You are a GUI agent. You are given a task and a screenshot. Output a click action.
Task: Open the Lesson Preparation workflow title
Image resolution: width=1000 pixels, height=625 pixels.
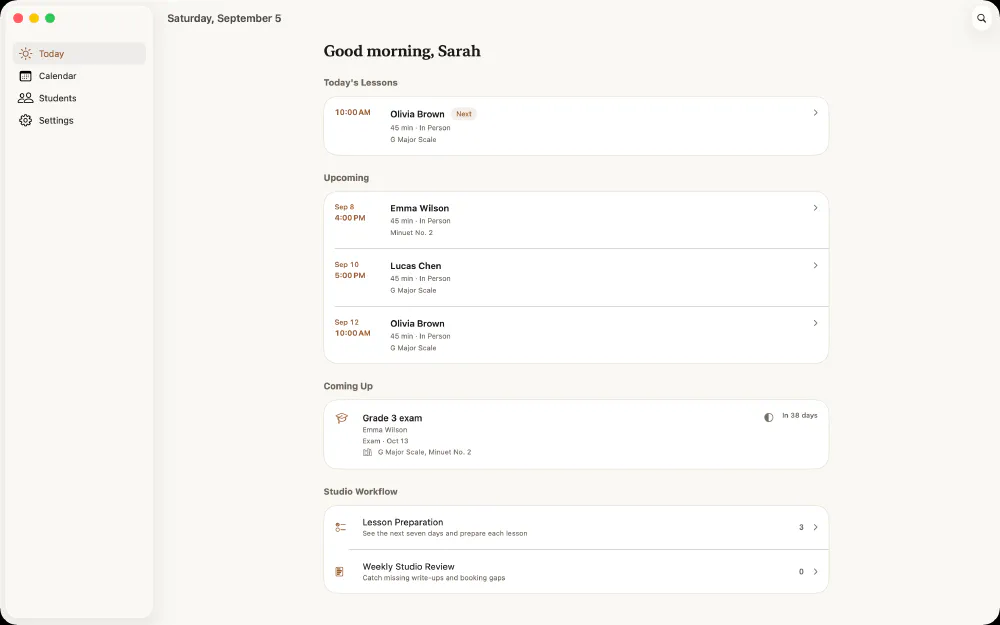tap(402, 522)
